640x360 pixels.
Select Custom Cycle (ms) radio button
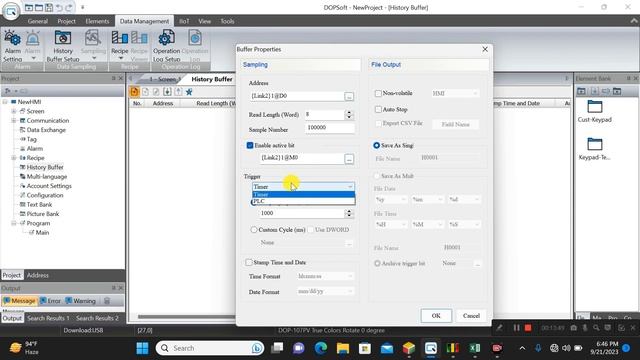(254, 230)
